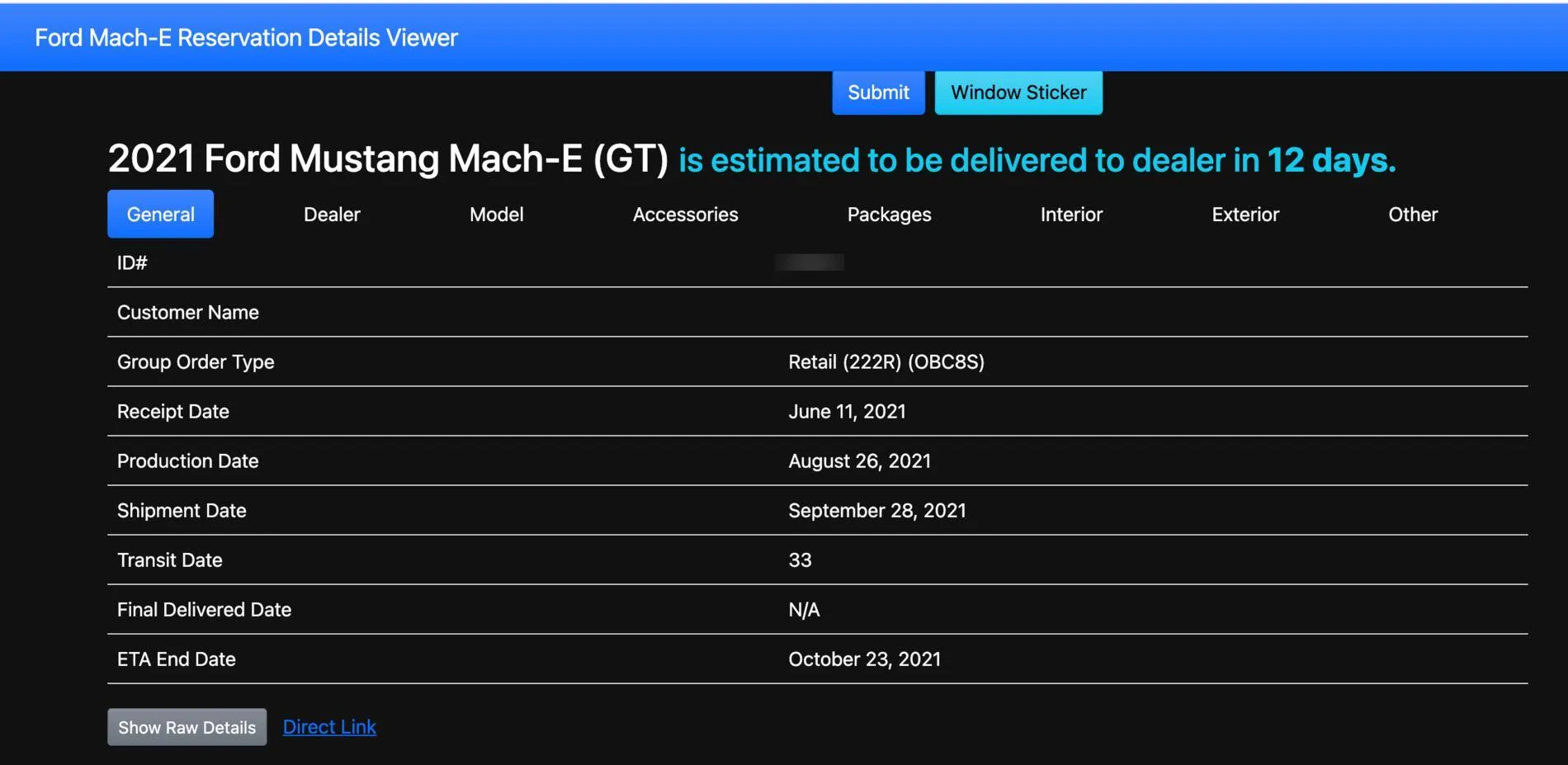
Task: Click the 'Shipment Date' label
Action: (182, 511)
